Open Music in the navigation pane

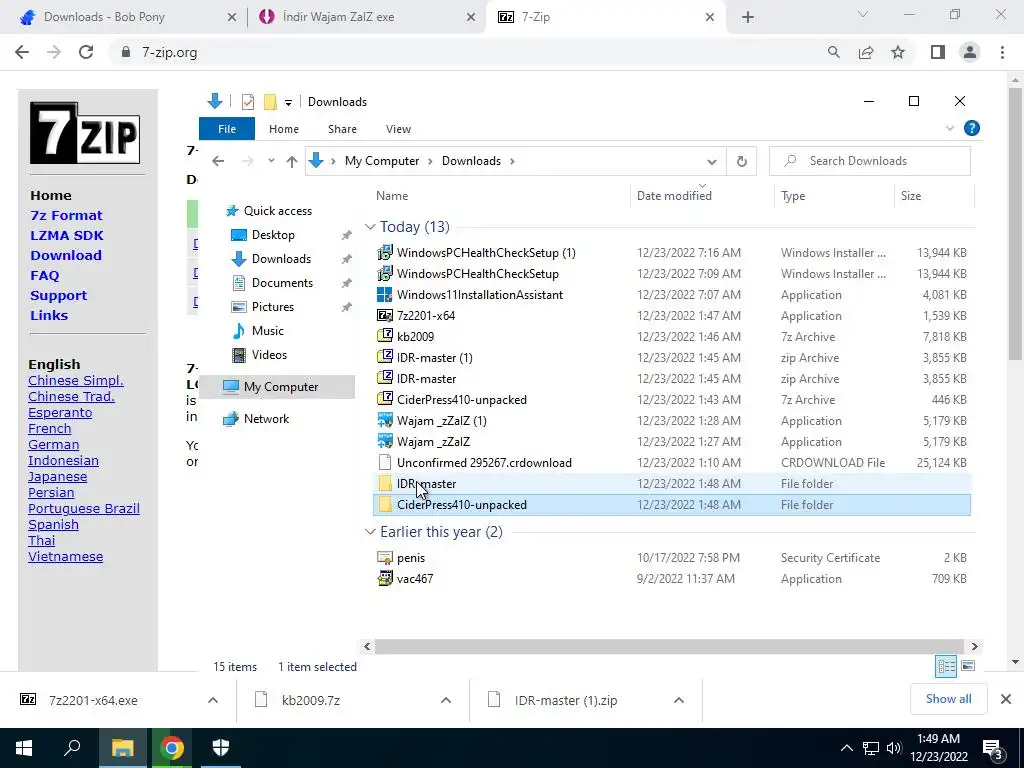(267, 330)
